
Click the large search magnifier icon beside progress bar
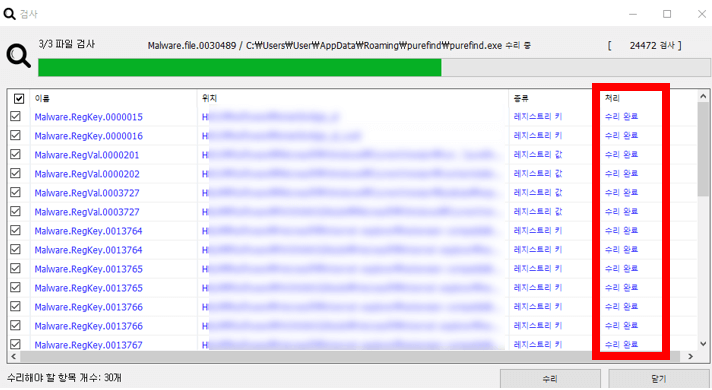tap(19, 56)
